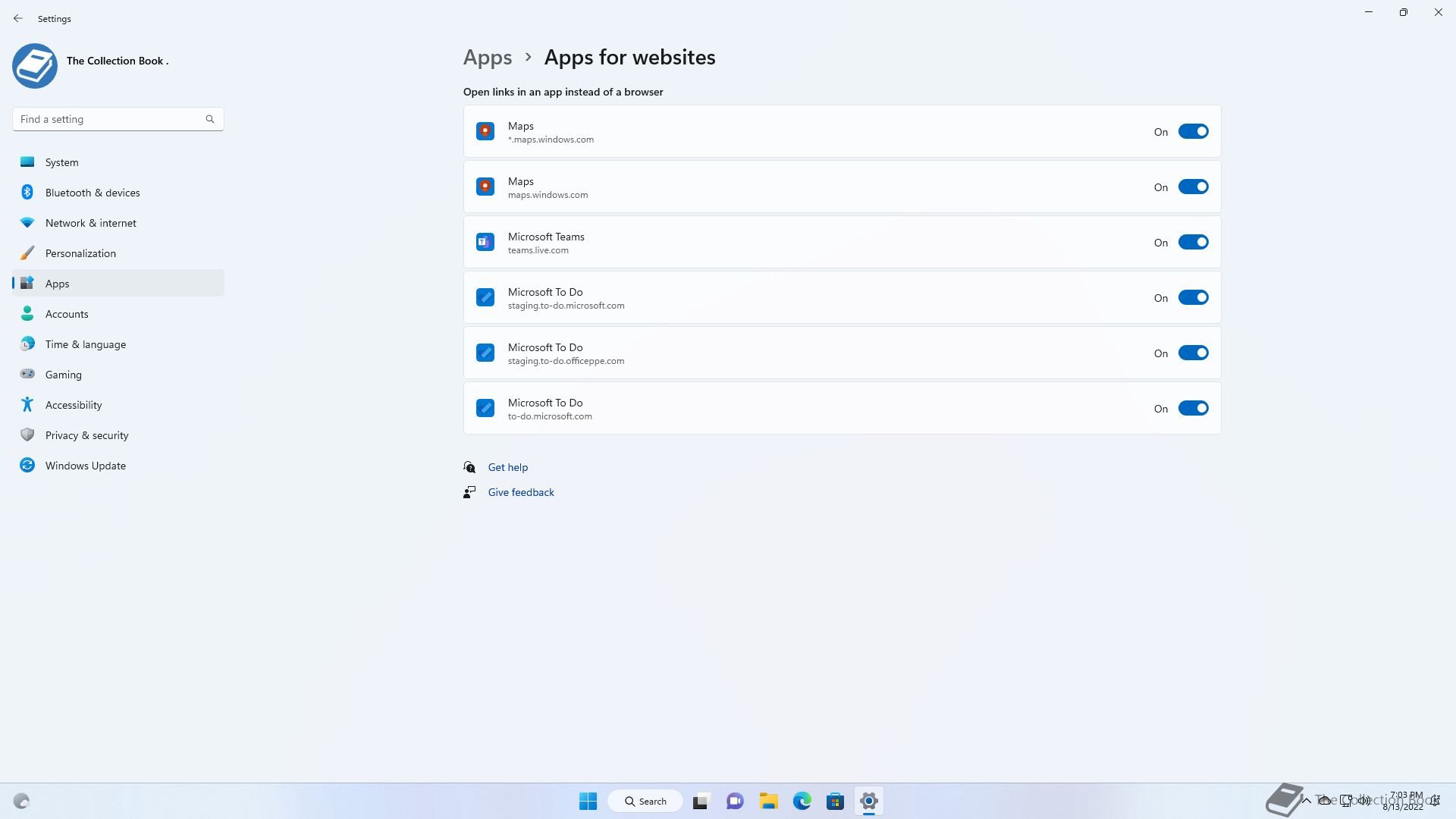The image size is (1456, 819).
Task: Click the Privacy & security shield icon
Action: click(x=27, y=435)
